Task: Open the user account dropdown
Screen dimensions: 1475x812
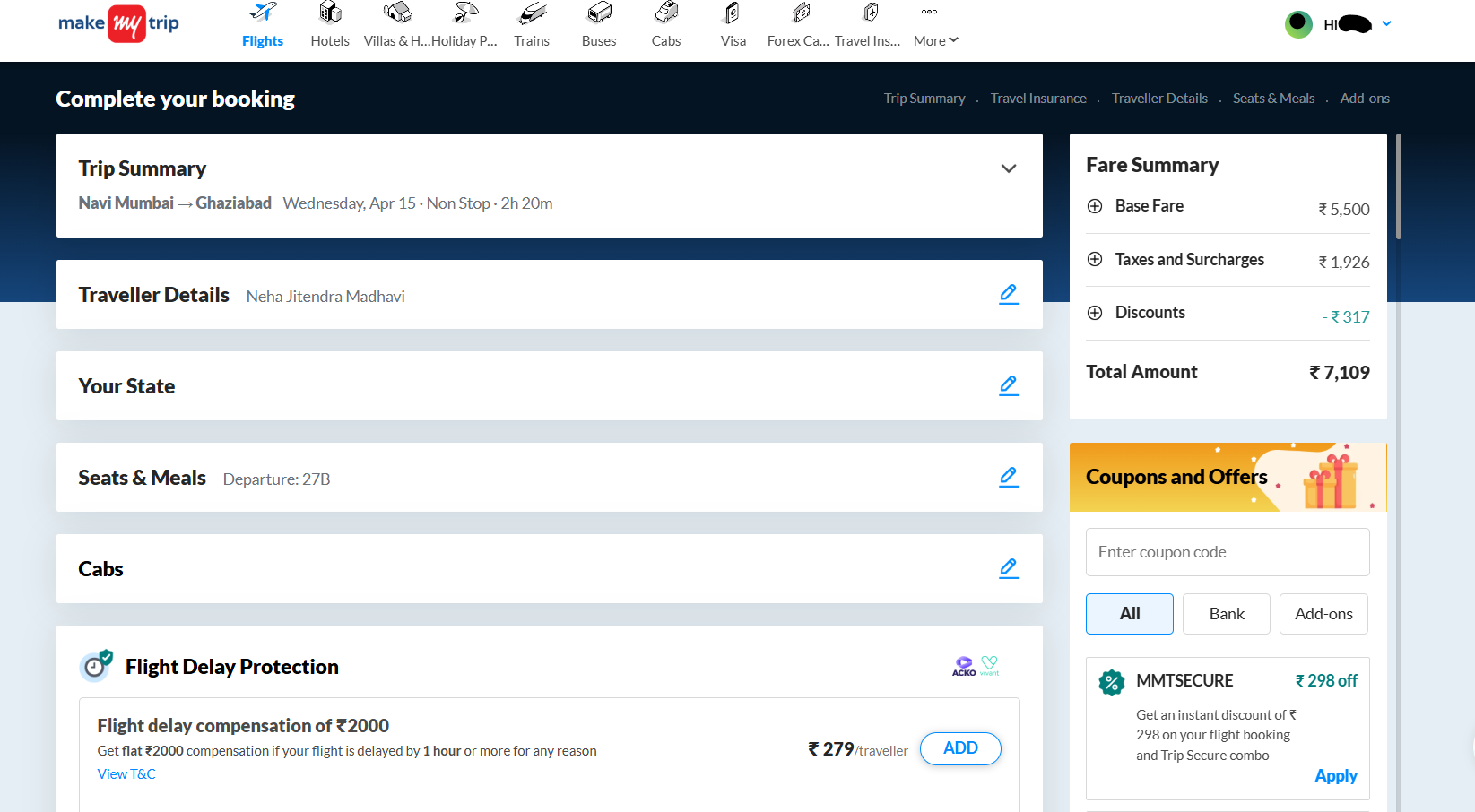Action: [x=1386, y=24]
